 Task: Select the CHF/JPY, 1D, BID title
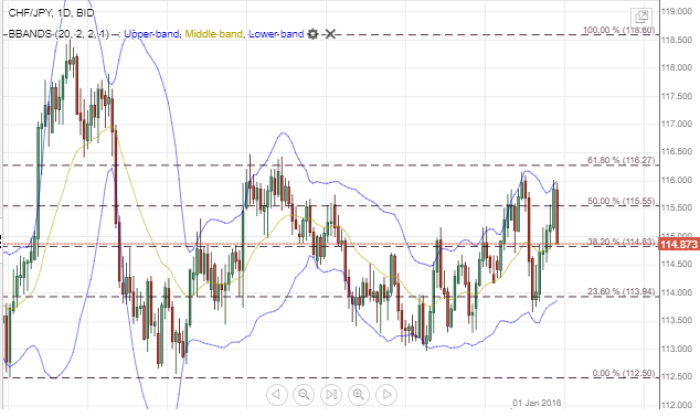[51, 13]
